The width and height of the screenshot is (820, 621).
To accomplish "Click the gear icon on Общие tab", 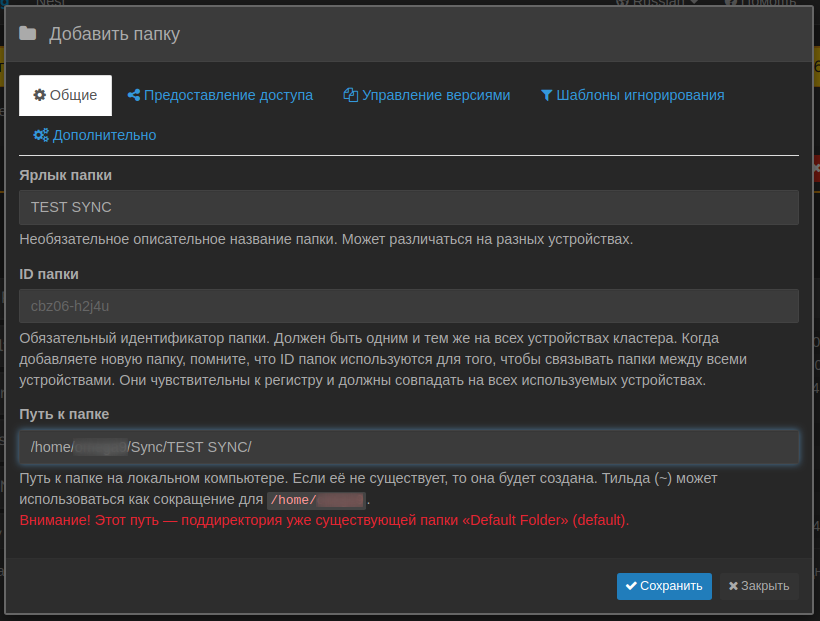I will click(x=40, y=95).
